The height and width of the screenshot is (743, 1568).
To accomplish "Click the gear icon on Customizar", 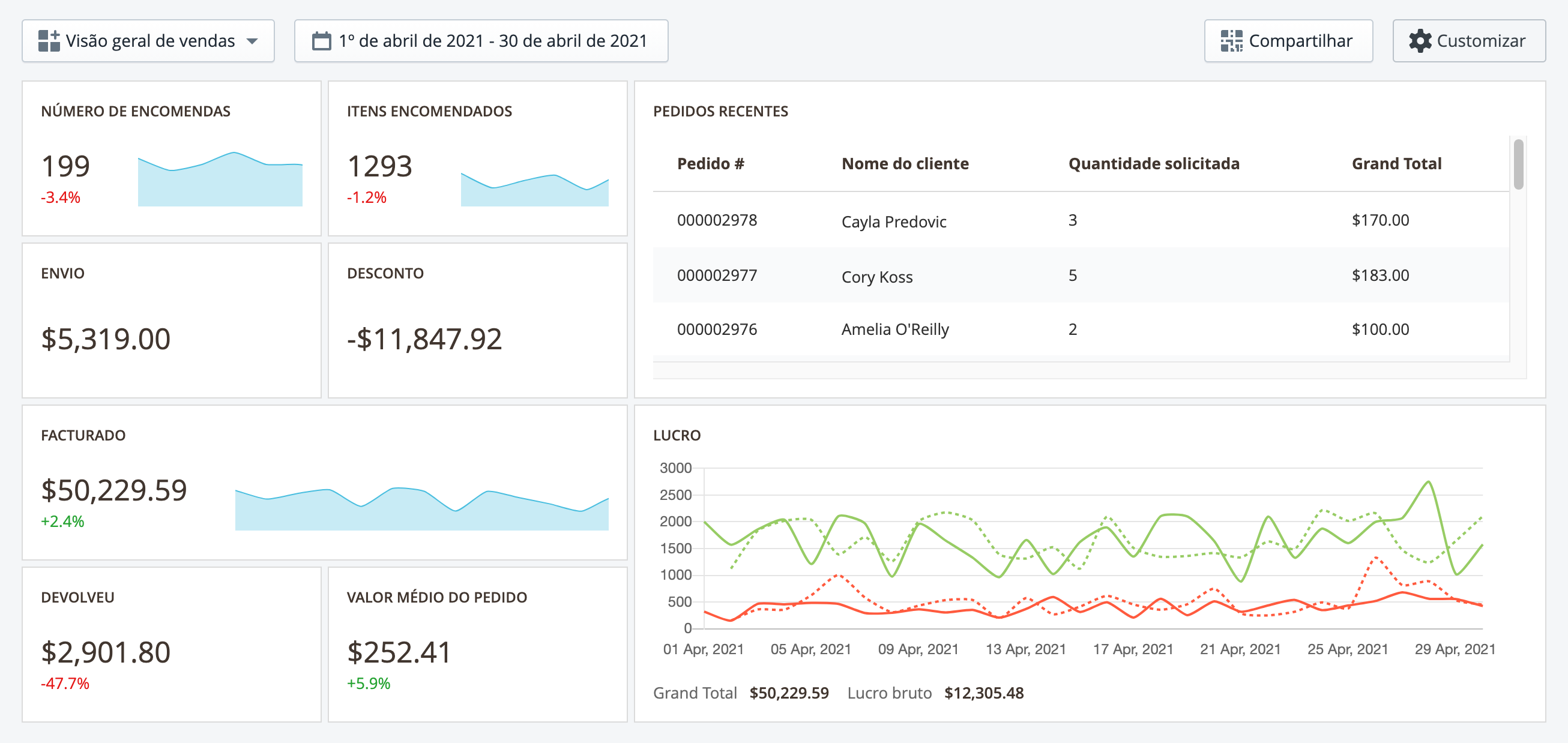I will pos(1420,41).
